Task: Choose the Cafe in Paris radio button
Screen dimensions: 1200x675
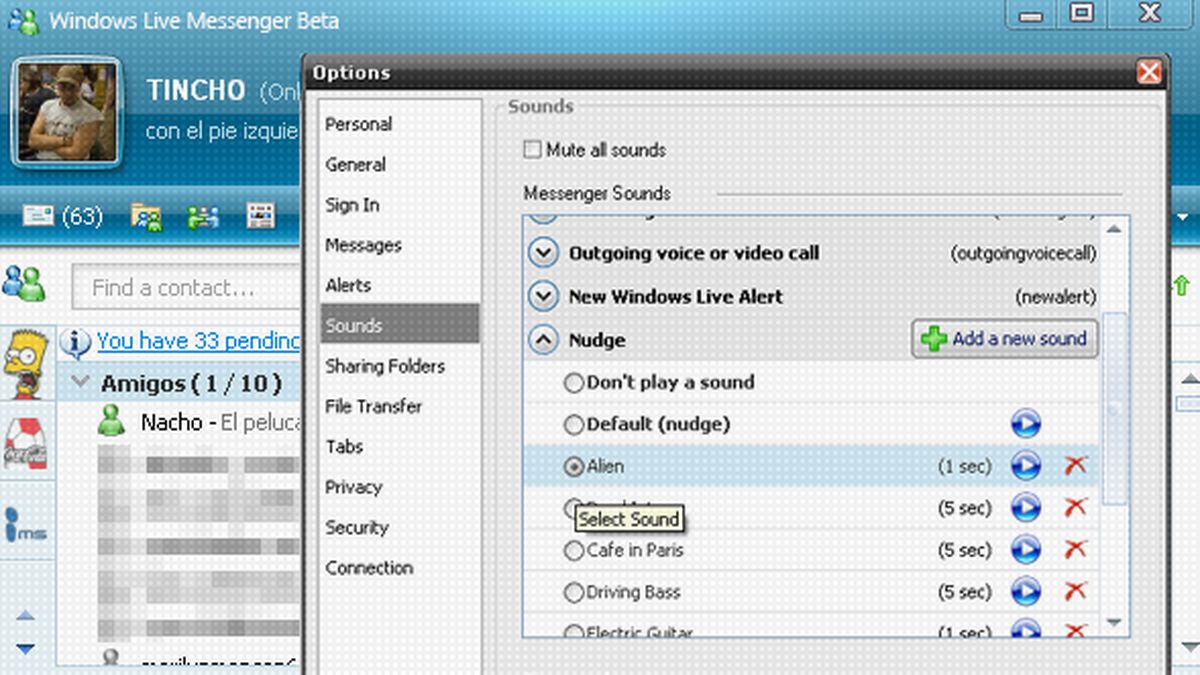Action: [x=574, y=551]
